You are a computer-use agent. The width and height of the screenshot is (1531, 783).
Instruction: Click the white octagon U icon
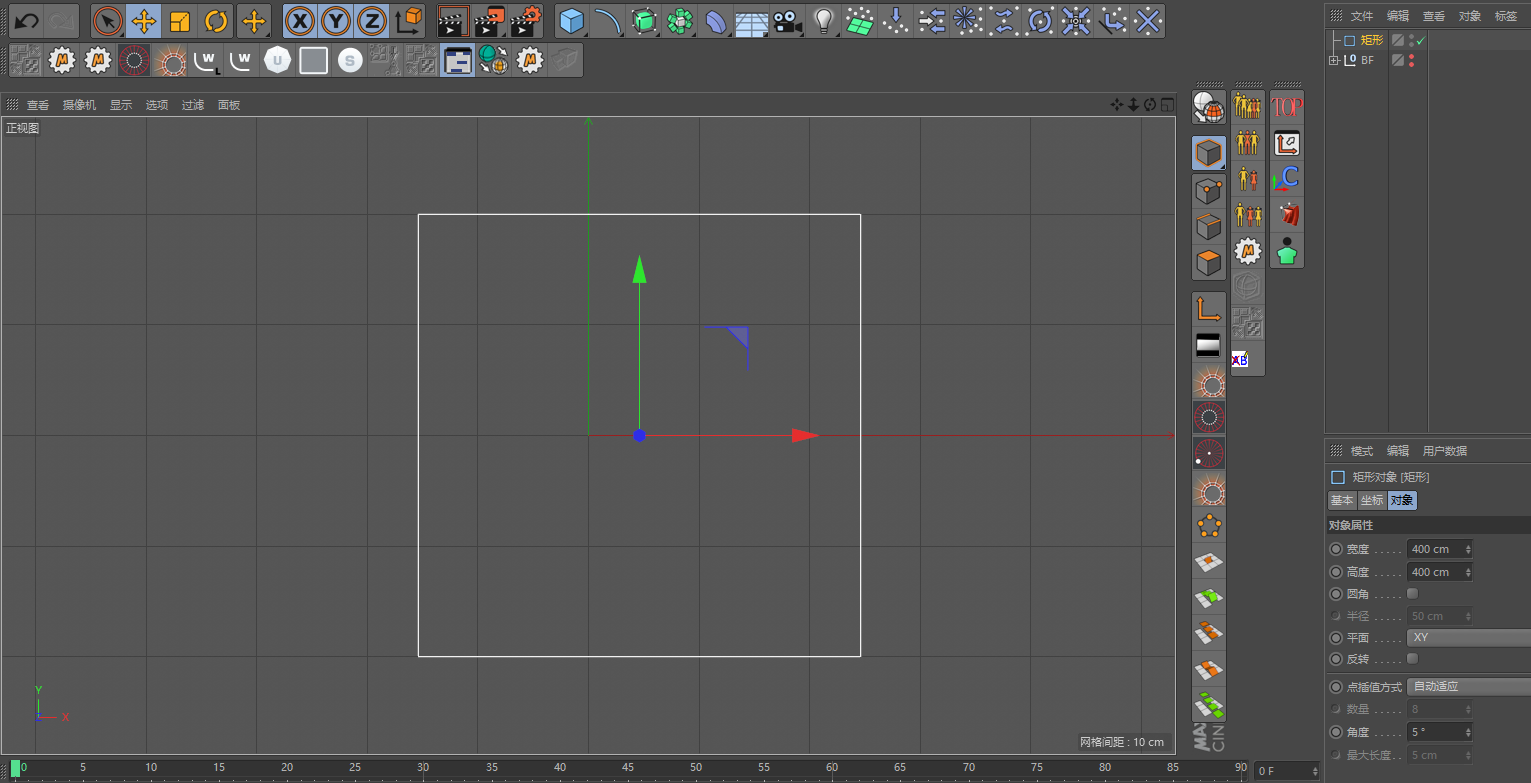[x=277, y=61]
